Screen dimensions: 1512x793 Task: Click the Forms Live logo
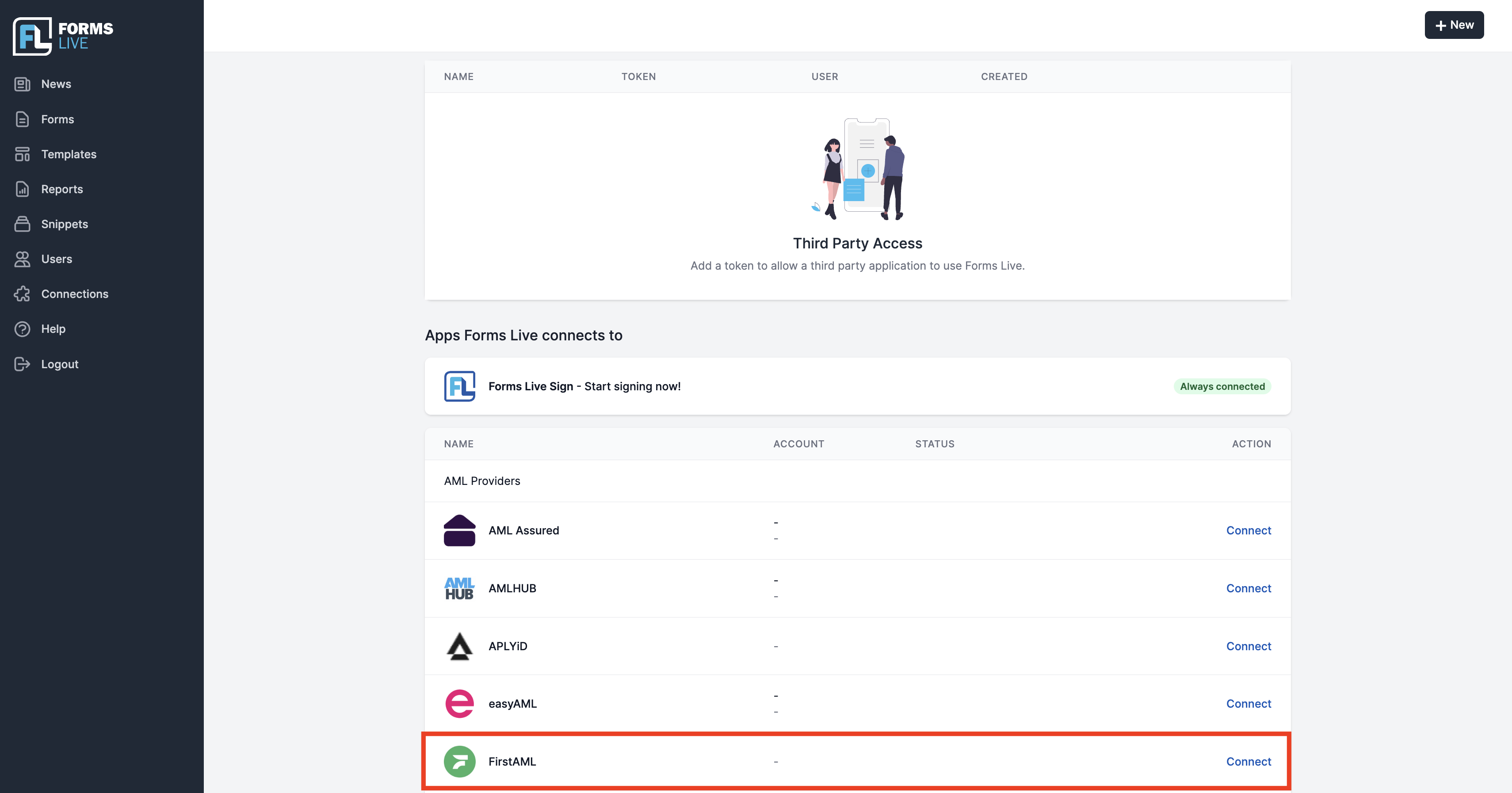tap(63, 36)
